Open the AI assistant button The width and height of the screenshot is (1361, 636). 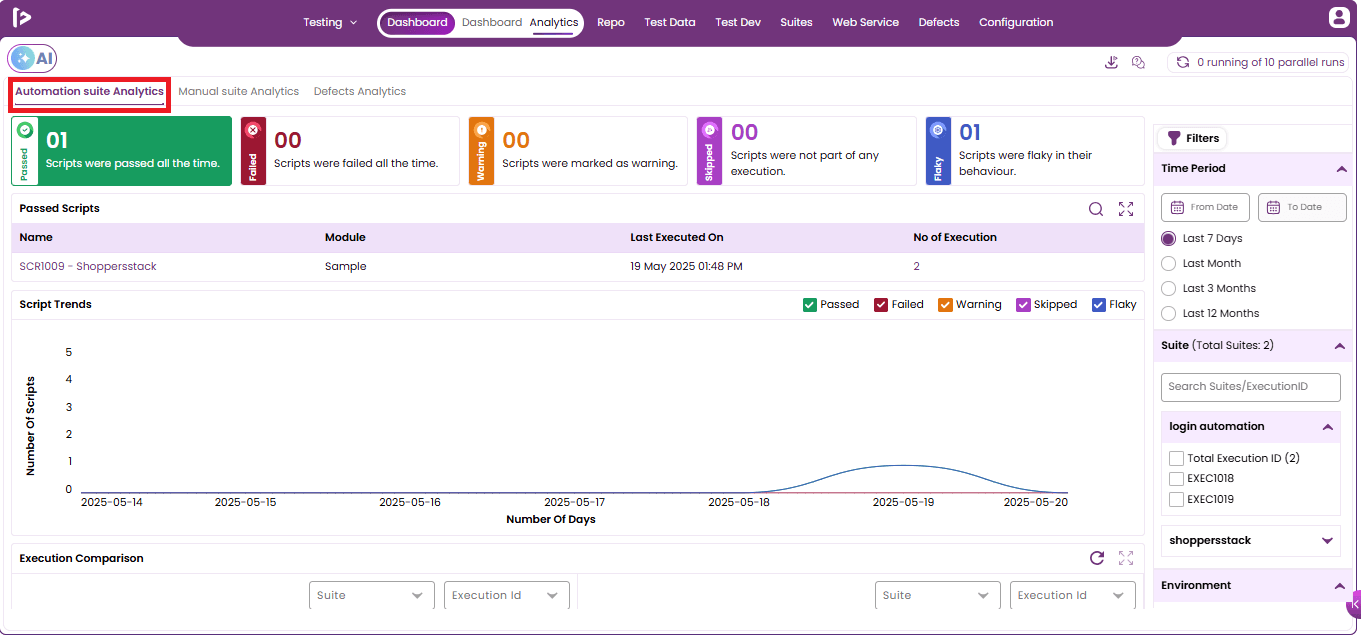(33, 59)
